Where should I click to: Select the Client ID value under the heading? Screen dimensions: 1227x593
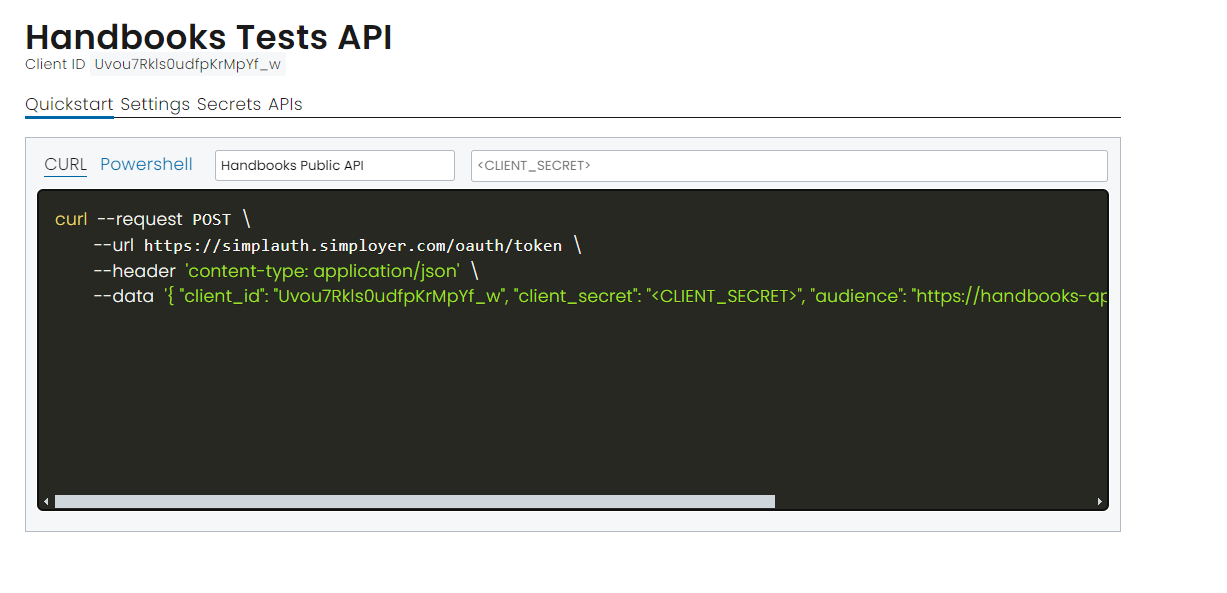188,65
